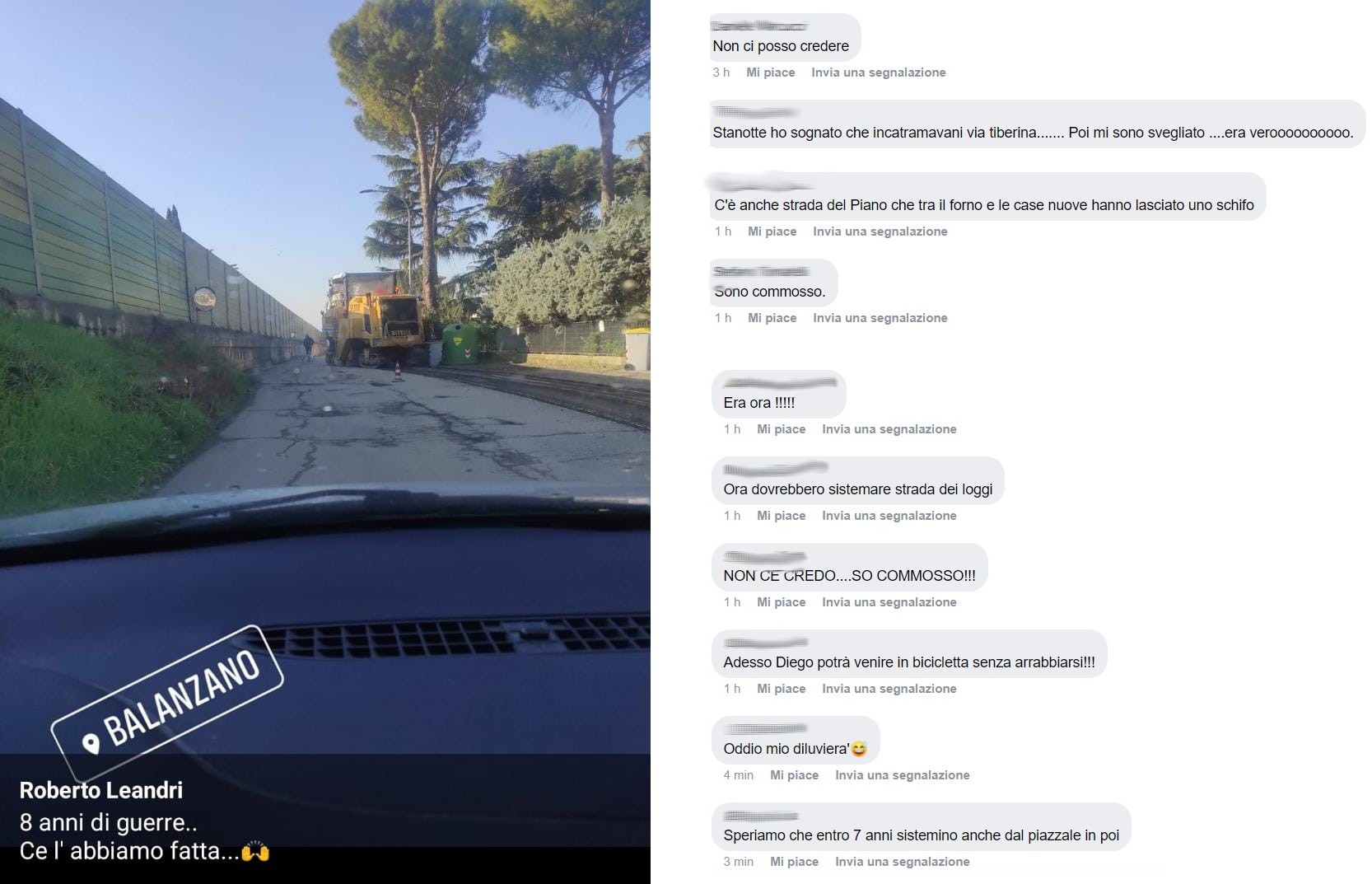Like the 'strada del Piano' comment
This screenshot has width=1372, height=884.
[772, 232]
